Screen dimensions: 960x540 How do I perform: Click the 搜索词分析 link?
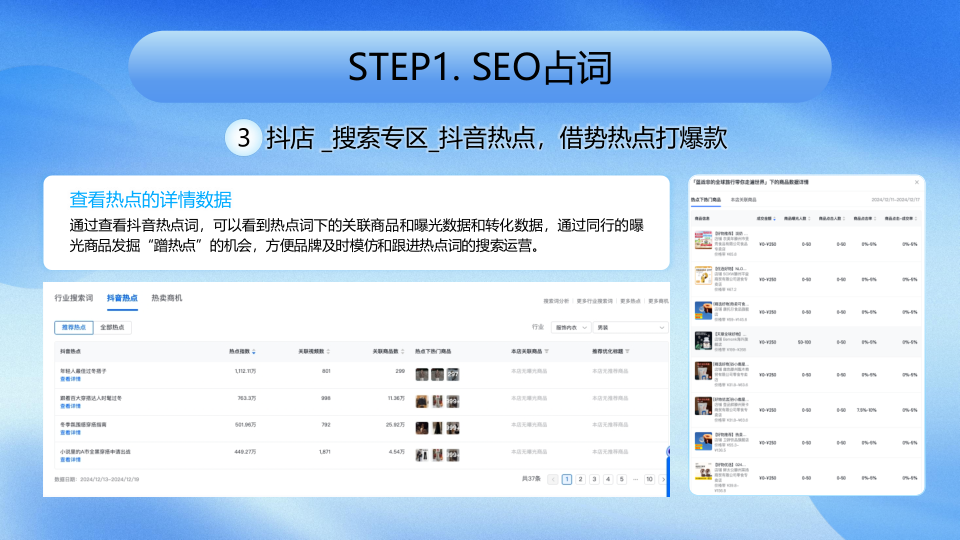[x=556, y=301]
